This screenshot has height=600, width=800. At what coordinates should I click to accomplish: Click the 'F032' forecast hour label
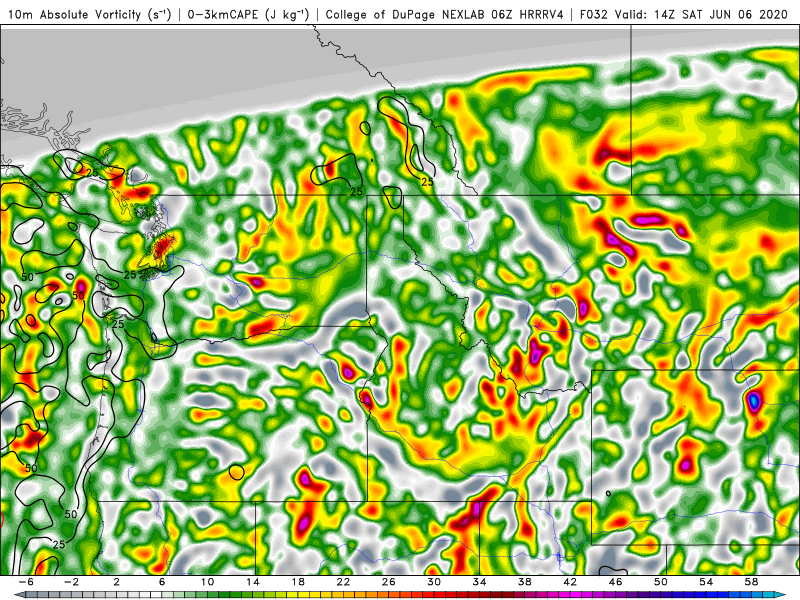click(x=594, y=15)
